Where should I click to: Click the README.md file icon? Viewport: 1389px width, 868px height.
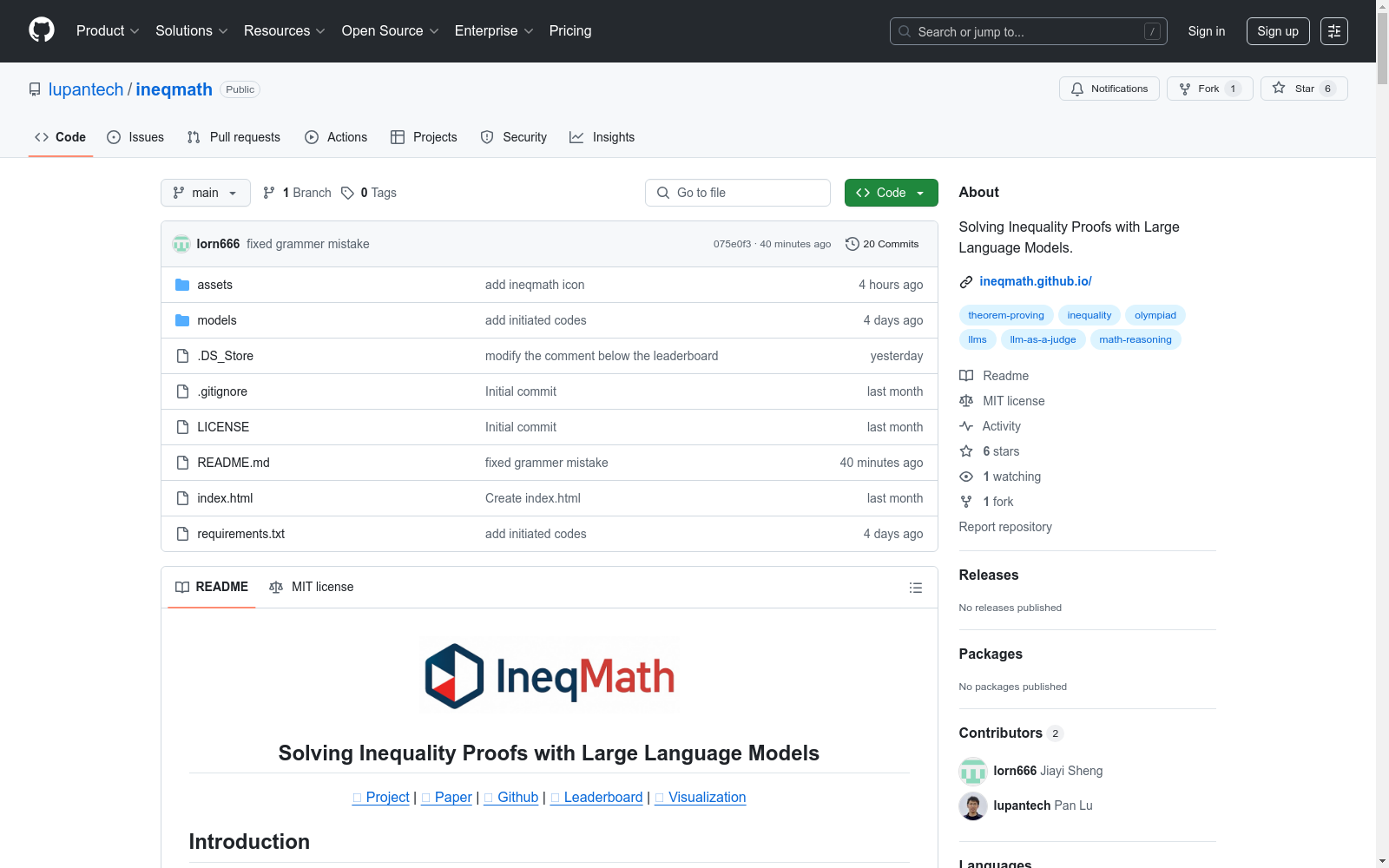pyautogui.click(x=182, y=463)
